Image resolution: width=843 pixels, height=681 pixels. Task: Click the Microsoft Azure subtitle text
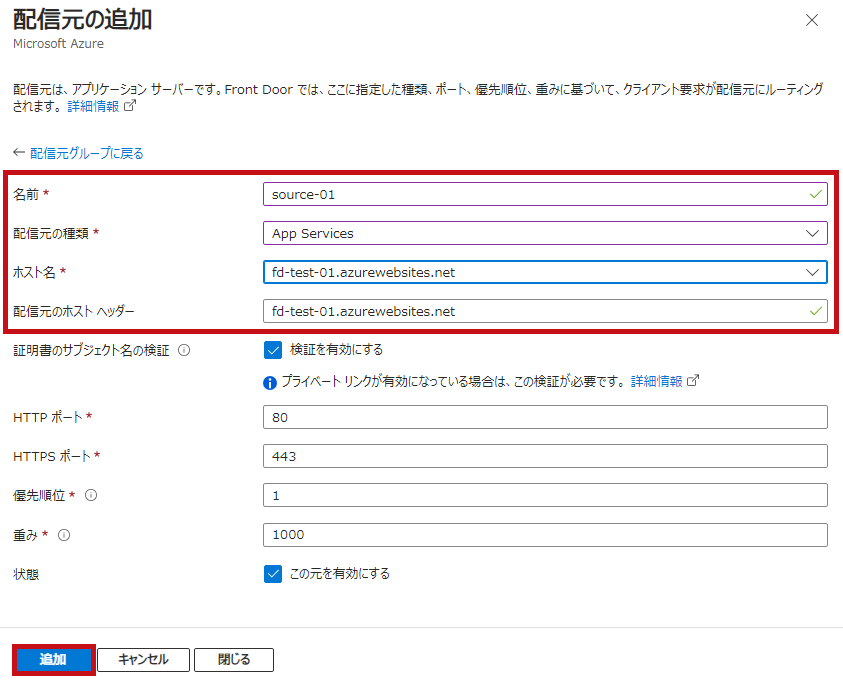59,44
